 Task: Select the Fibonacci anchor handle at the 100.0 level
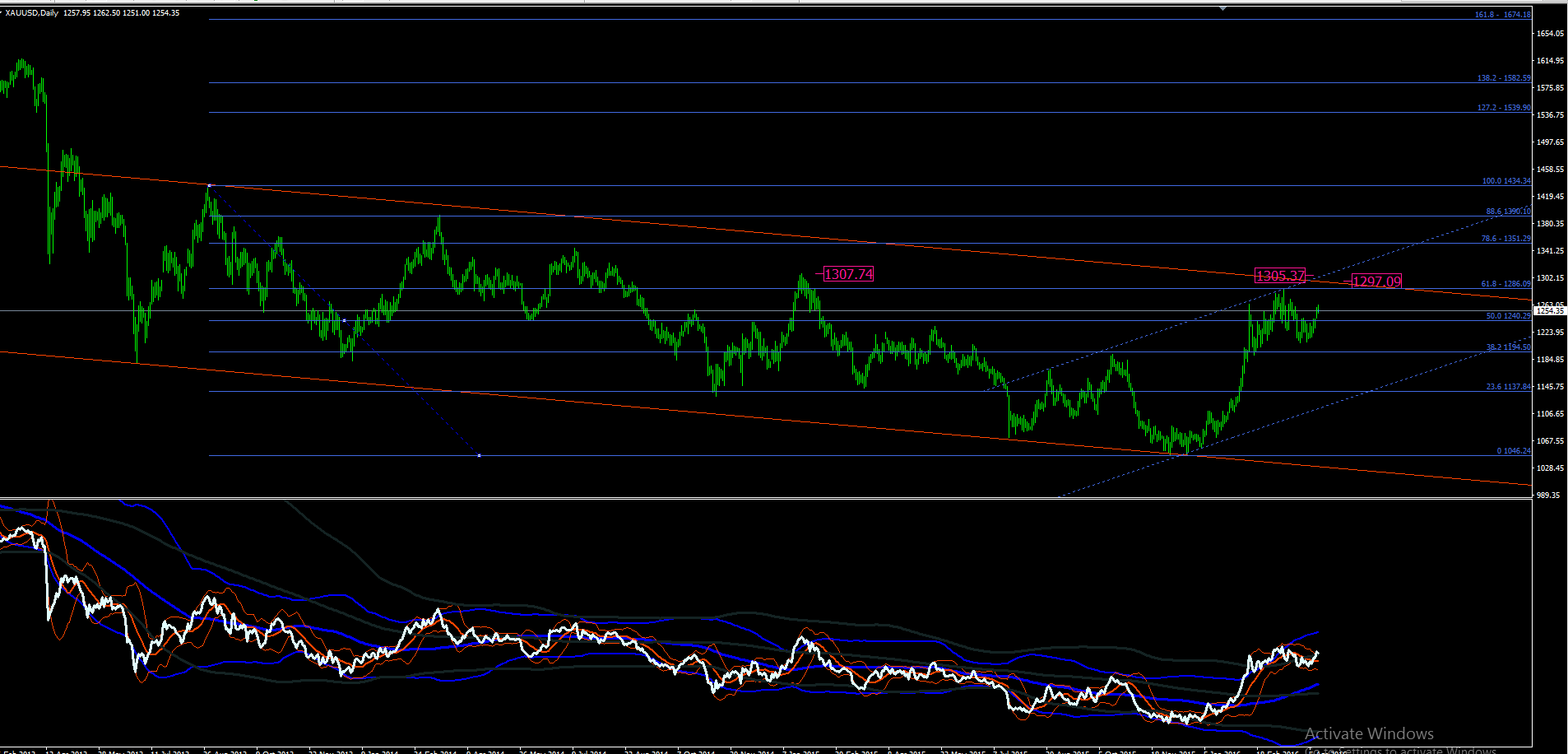click(x=209, y=186)
